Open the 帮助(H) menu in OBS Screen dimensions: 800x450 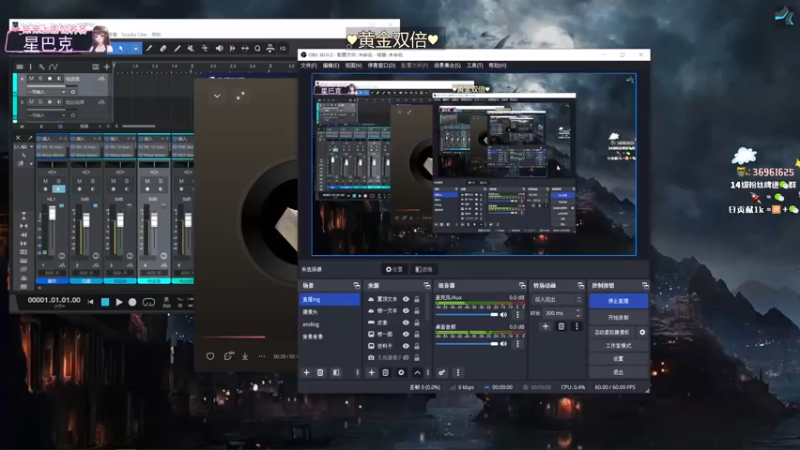[497, 65]
